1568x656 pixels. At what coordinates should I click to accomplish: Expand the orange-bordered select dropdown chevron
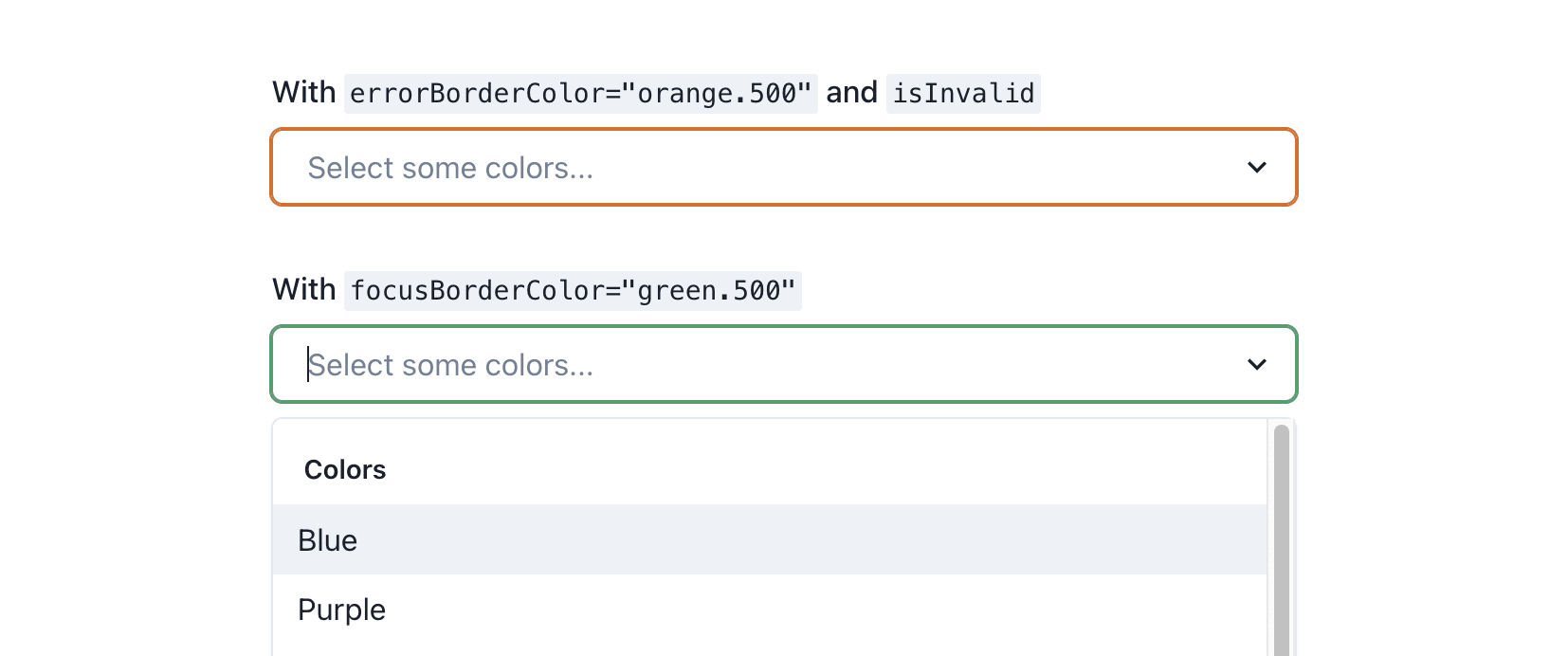[1257, 167]
